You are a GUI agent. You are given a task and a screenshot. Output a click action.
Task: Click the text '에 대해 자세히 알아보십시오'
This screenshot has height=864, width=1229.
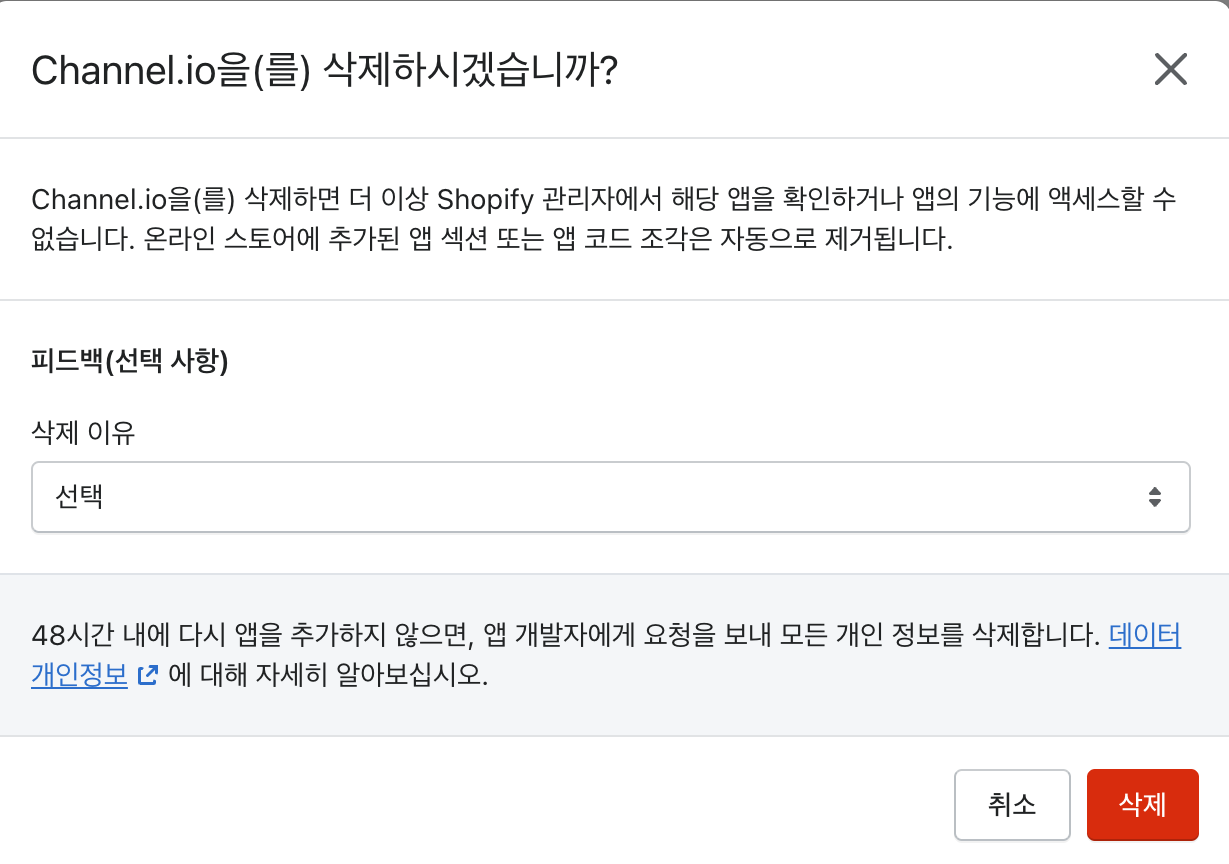click(x=328, y=676)
